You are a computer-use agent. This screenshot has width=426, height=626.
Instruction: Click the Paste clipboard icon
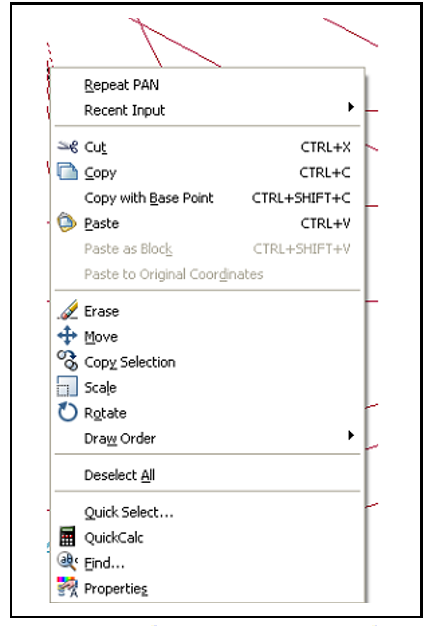(x=67, y=222)
